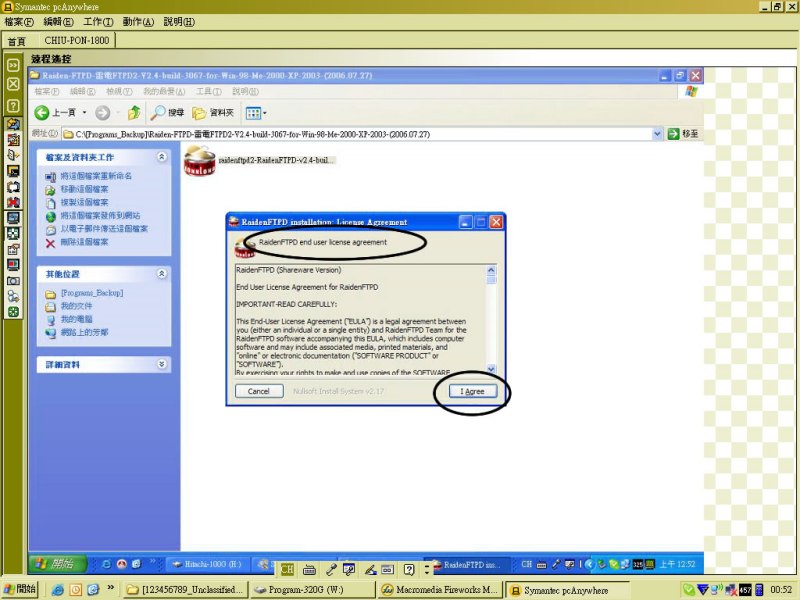Image resolution: width=800 pixels, height=600 pixels.
Task: Select Hitachi-1000 (H:) on remote taskbar
Action: click(207, 564)
